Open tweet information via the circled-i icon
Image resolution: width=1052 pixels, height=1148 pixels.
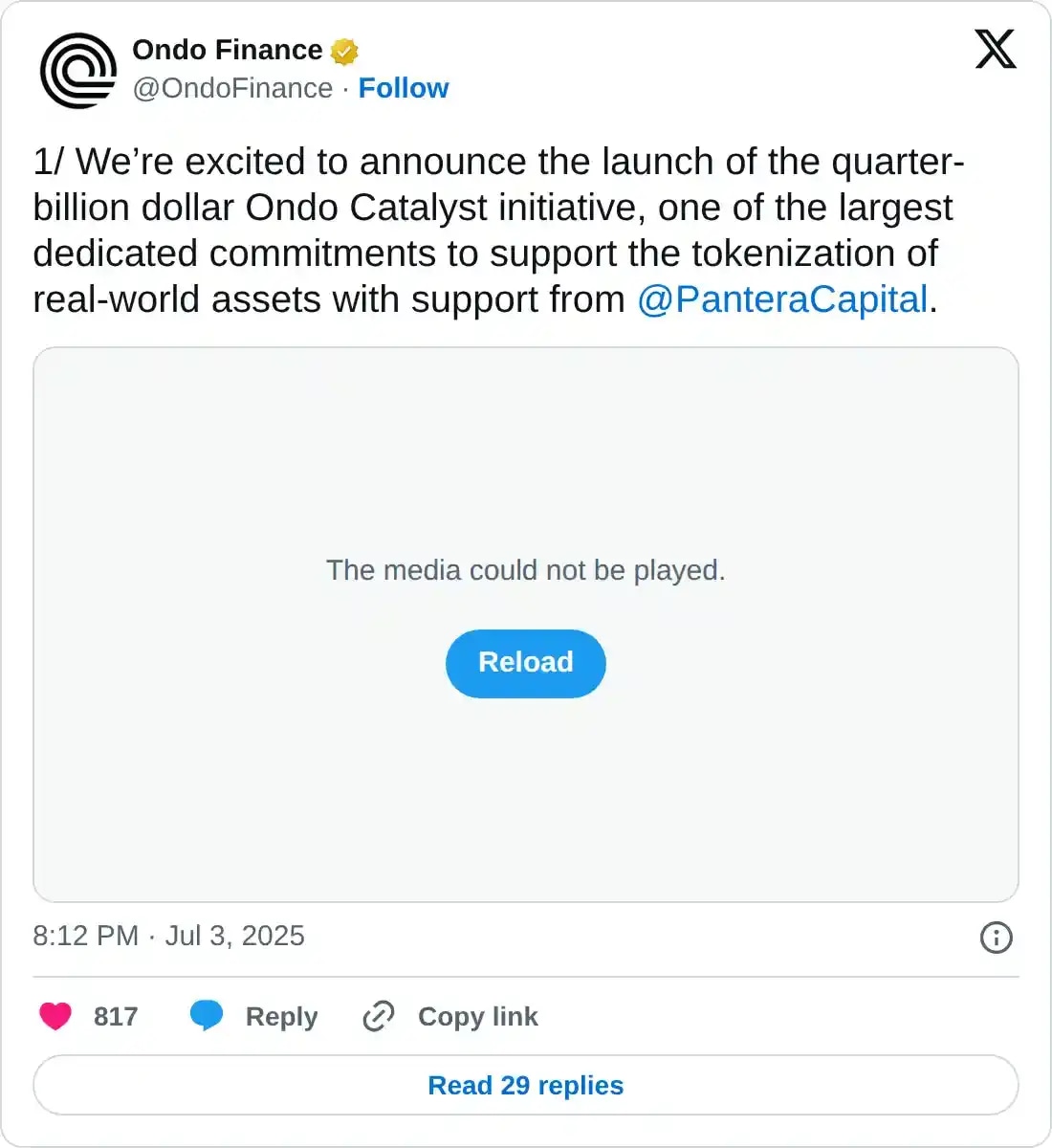(996, 939)
